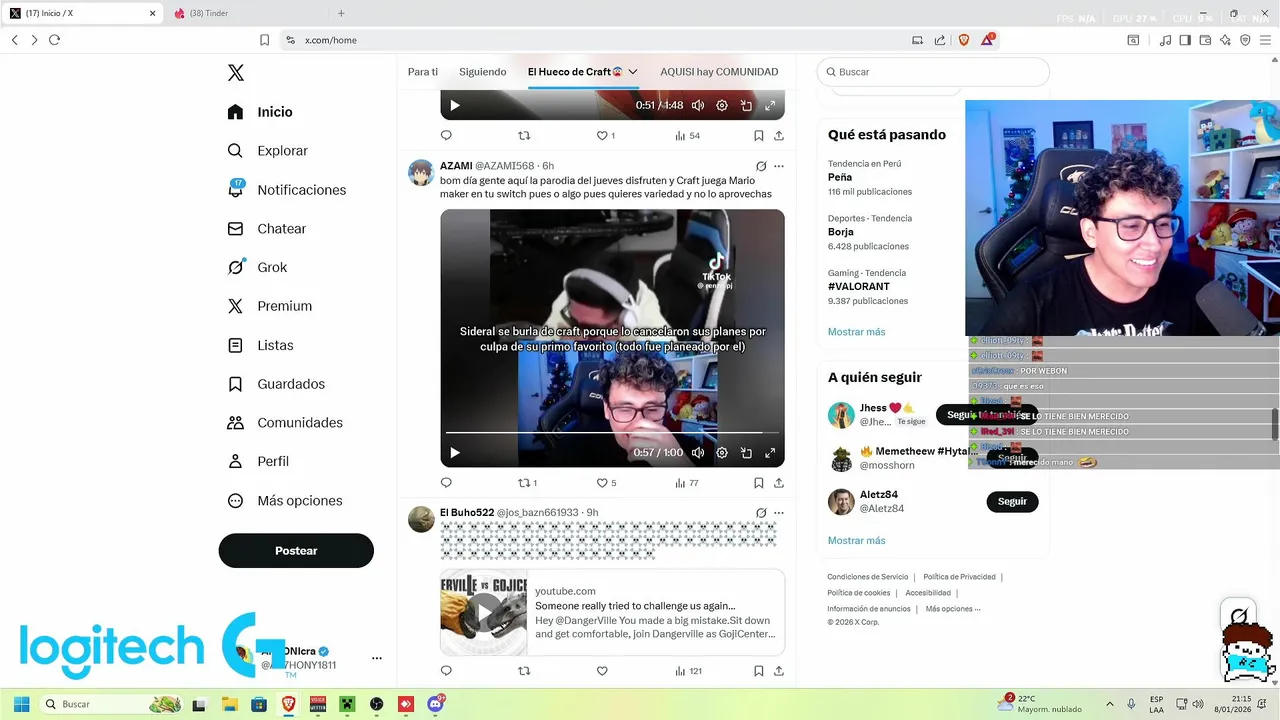The width and height of the screenshot is (1280, 720).
Task: Ask Grok about El Buho522's post
Action: [761, 513]
